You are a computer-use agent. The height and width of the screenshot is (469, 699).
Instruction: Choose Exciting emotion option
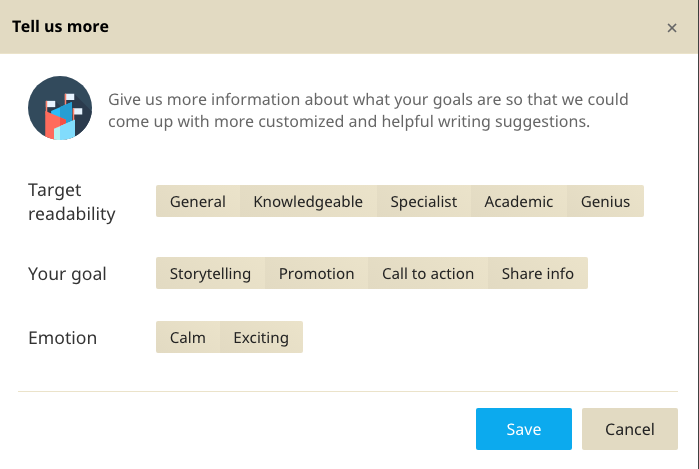(261, 337)
